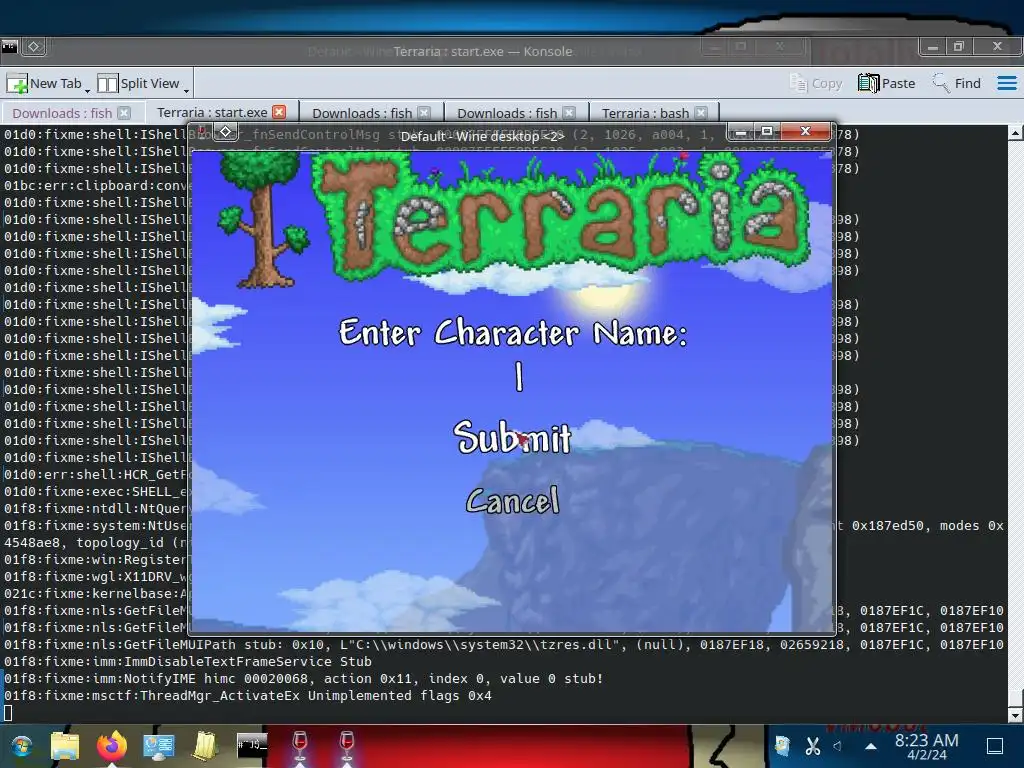Open the Konsole hamburger menu
The image size is (1024, 768).
pyautogui.click(x=1006, y=84)
